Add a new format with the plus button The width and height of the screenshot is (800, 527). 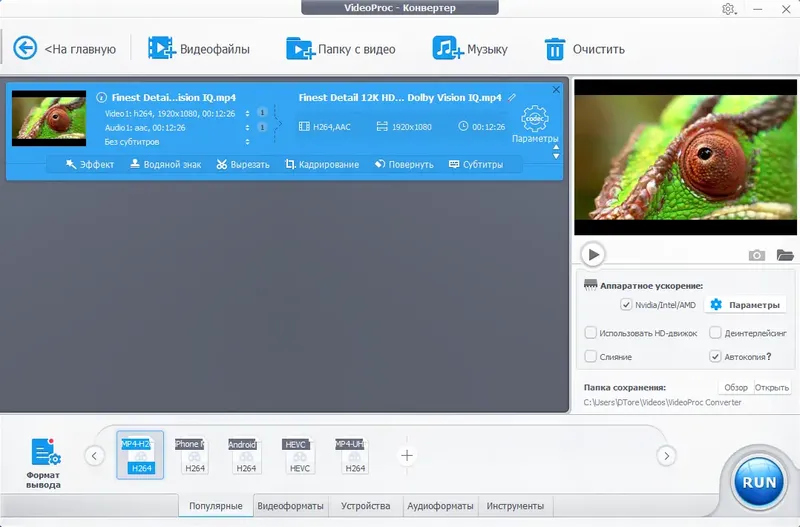(x=407, y=455)
